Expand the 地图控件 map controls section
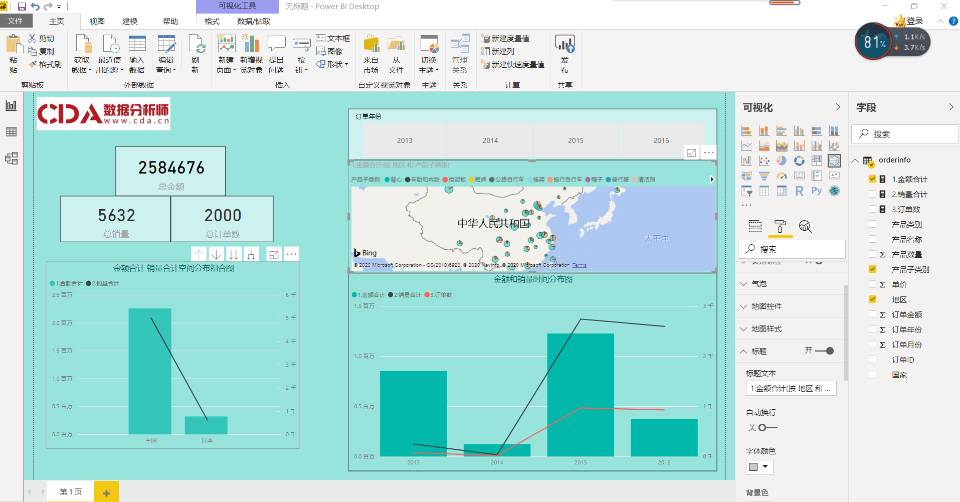This screenshot has height=502, width=960. coord(743,306)
